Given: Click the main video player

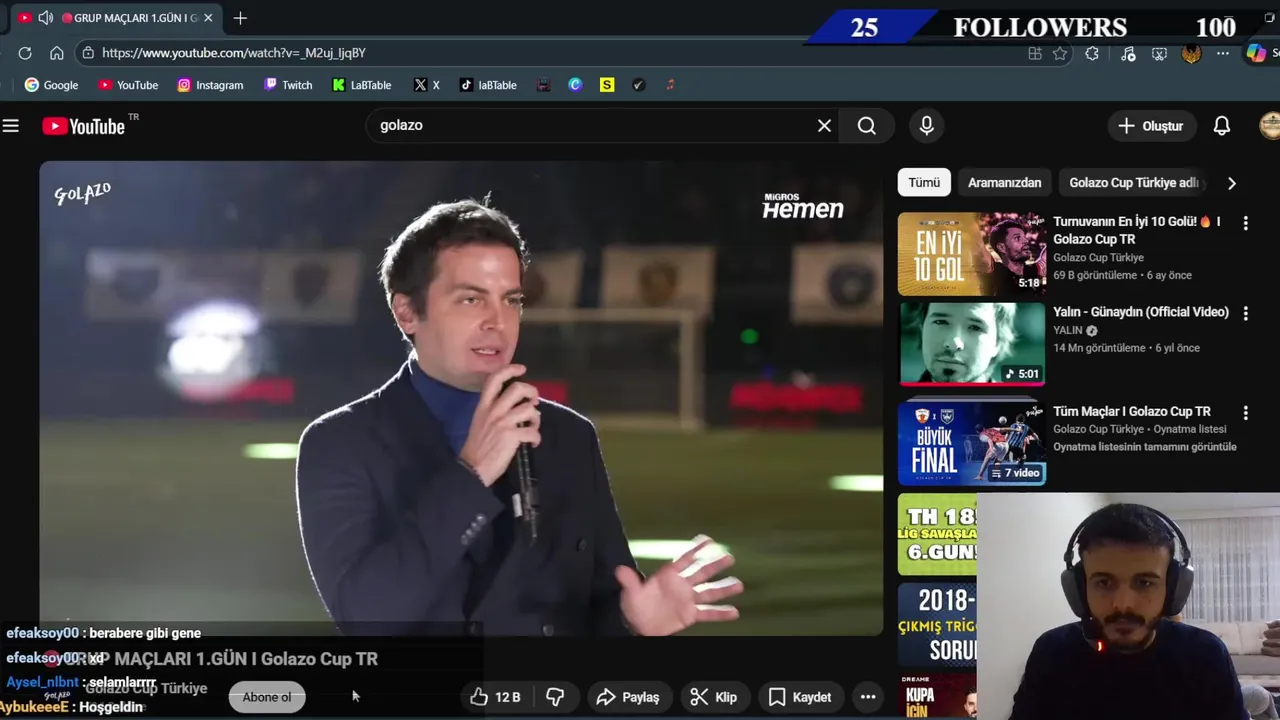Looking at the screenshot, I should [461, 398].
